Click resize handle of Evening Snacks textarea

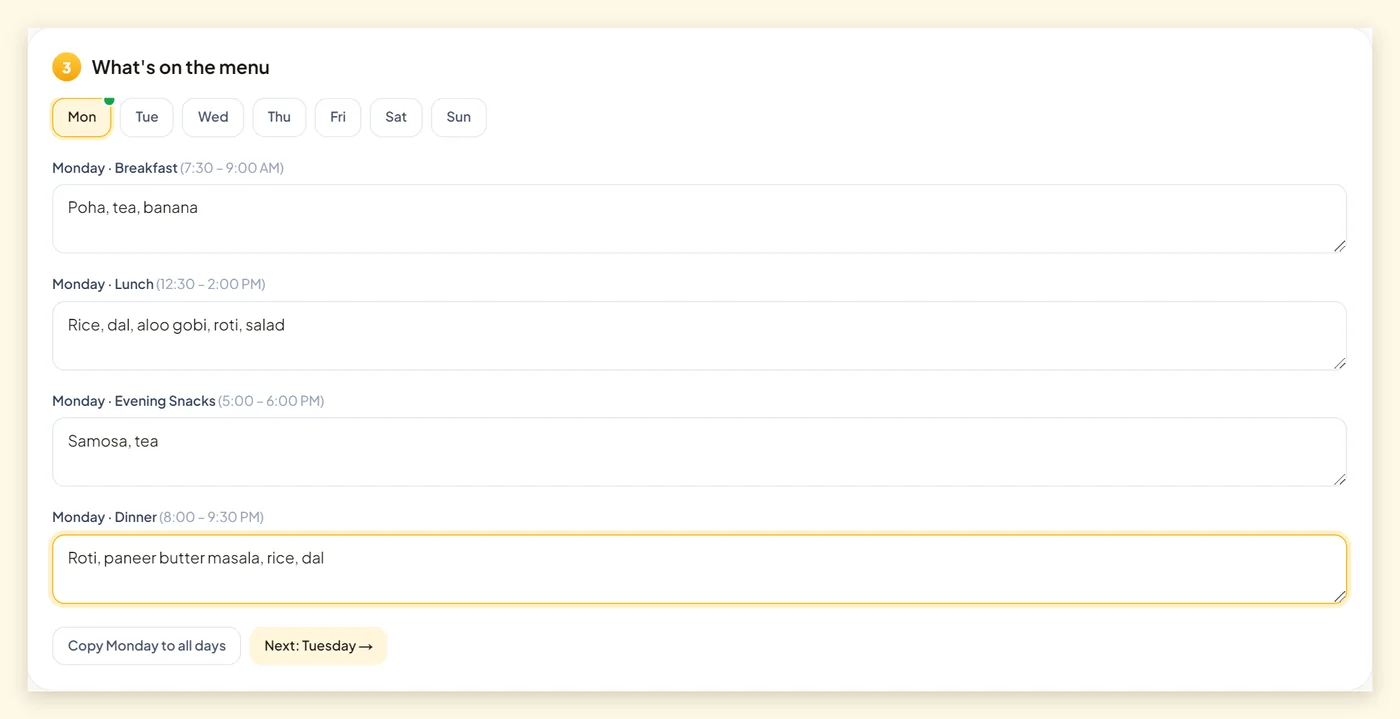click(x=1339, y=479)
